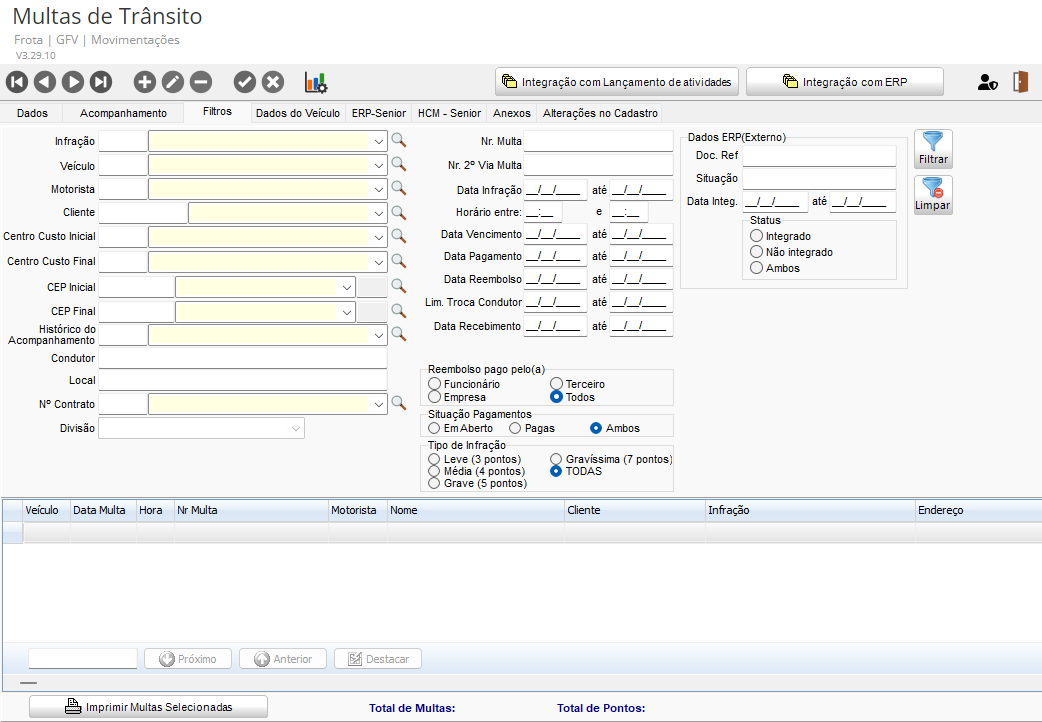Switch to the Acompanhamento tab
Image resolution: width=1042 pixels, height=722 pixels.
pyautogui.click(x=123, y=113)
